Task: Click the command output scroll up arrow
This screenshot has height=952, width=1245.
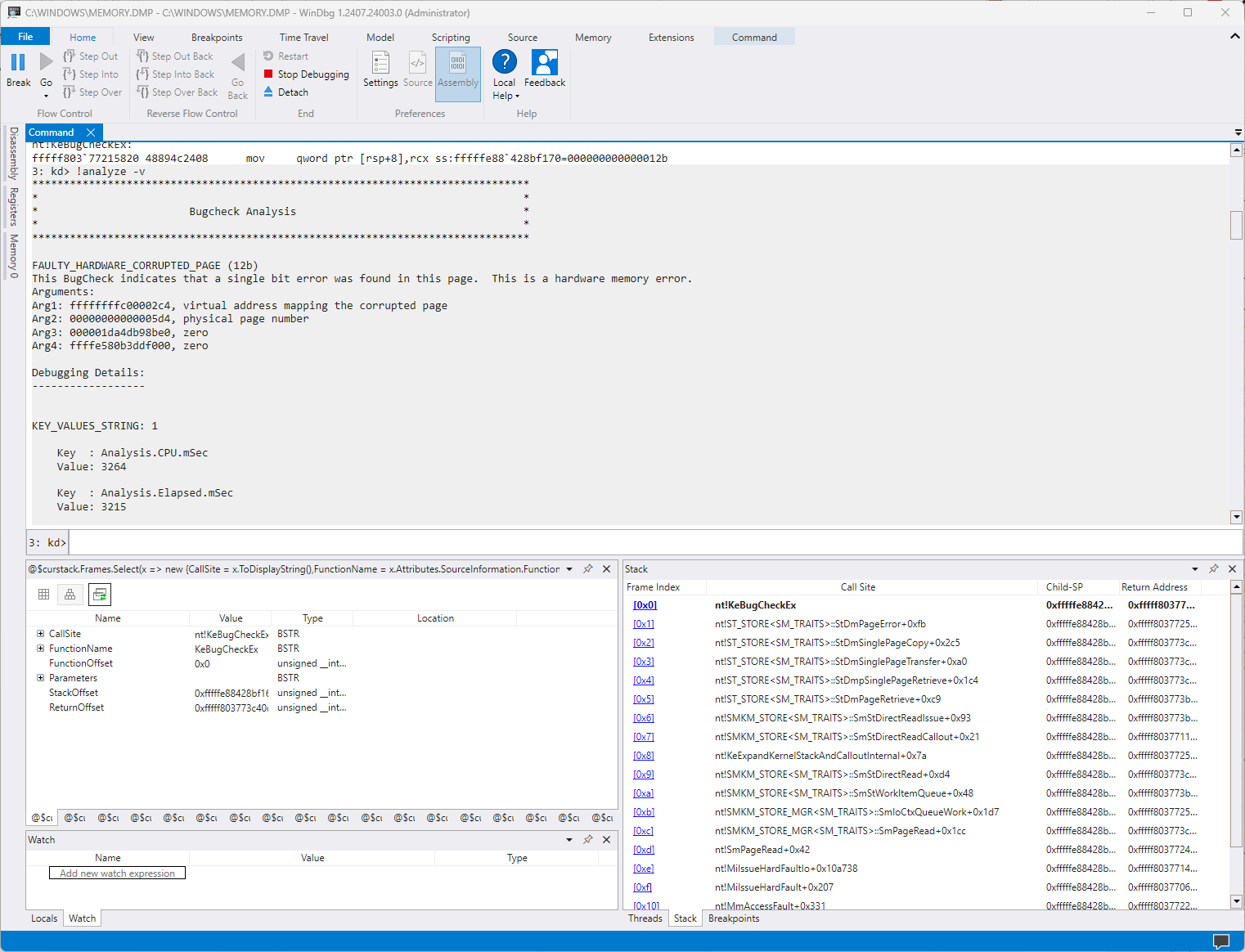Action: tap(1237, 150)
